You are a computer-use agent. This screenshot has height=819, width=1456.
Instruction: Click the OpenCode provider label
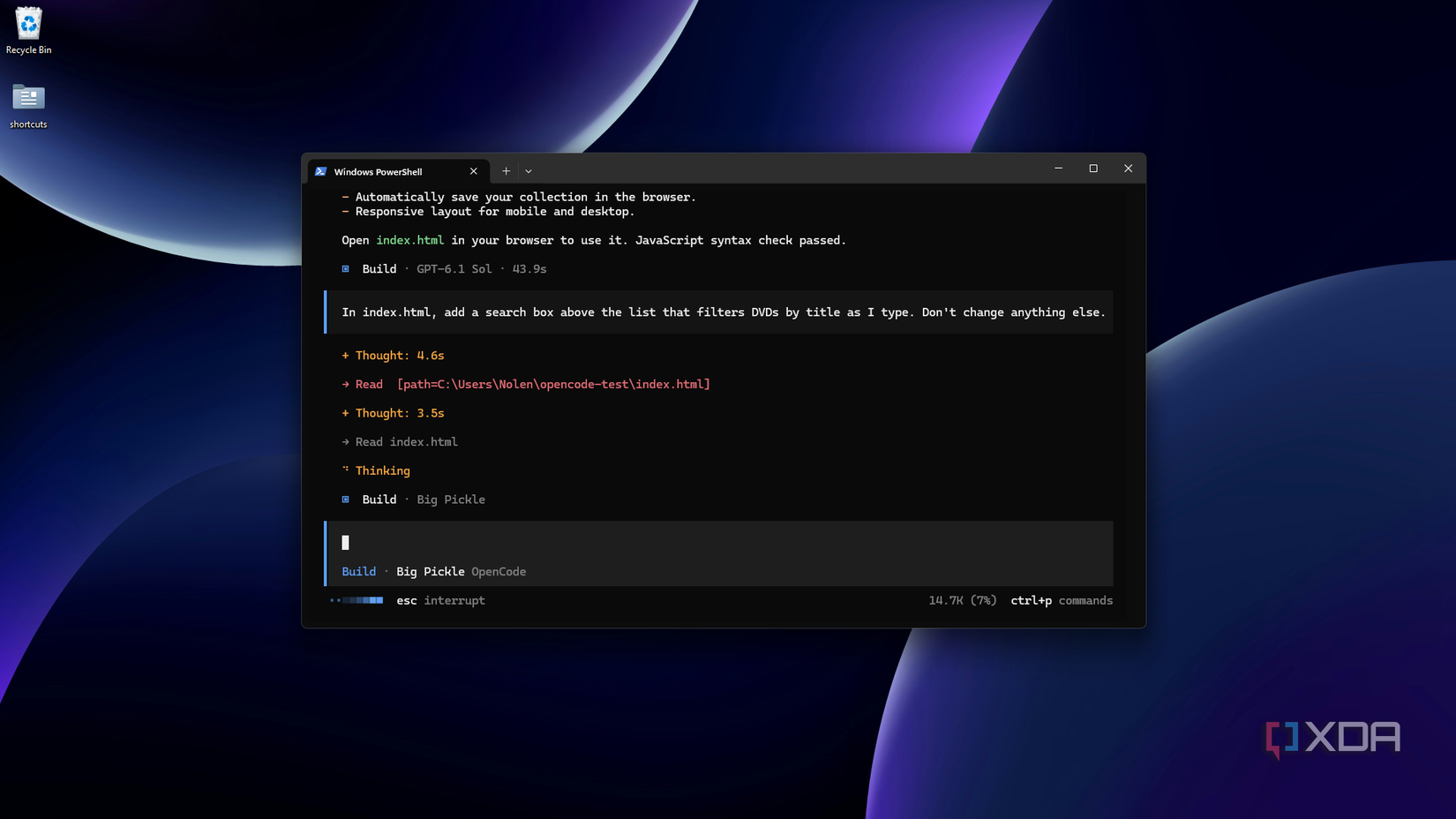click(x=499, y=572)
